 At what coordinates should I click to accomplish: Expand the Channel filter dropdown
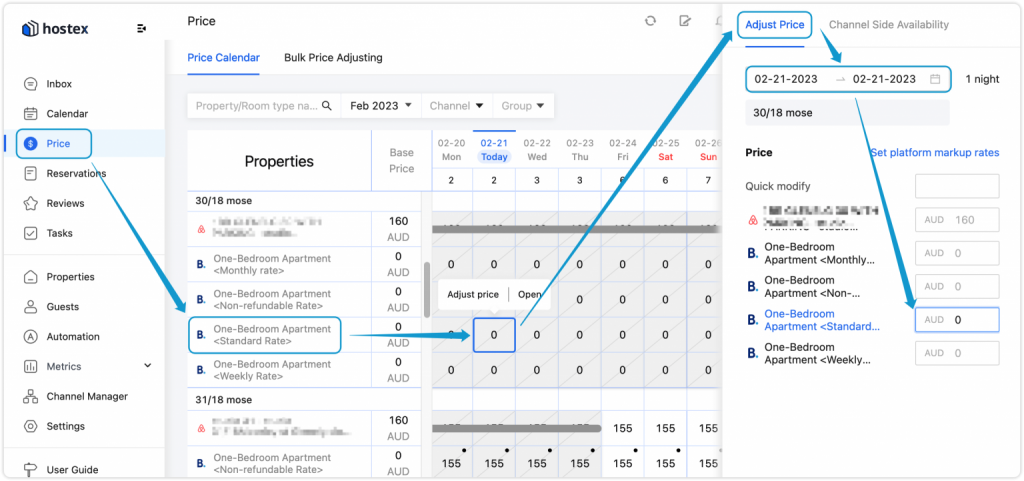pos(457,106)
